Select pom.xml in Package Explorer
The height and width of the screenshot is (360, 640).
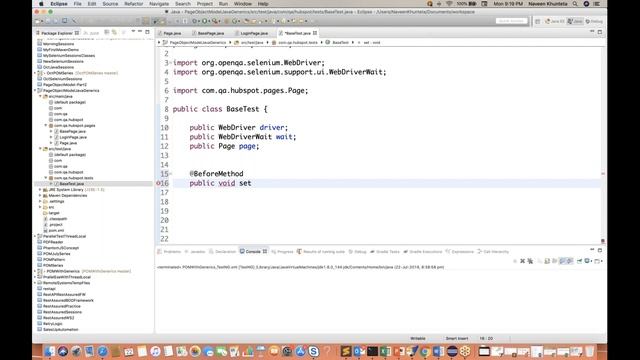(x=56, y=231)
